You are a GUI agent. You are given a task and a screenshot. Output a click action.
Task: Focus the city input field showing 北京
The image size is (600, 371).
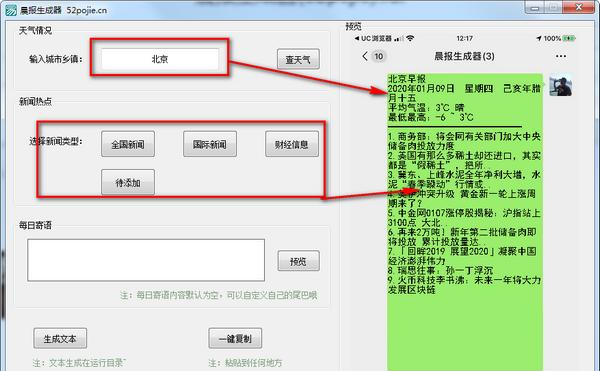click(160, 59)
